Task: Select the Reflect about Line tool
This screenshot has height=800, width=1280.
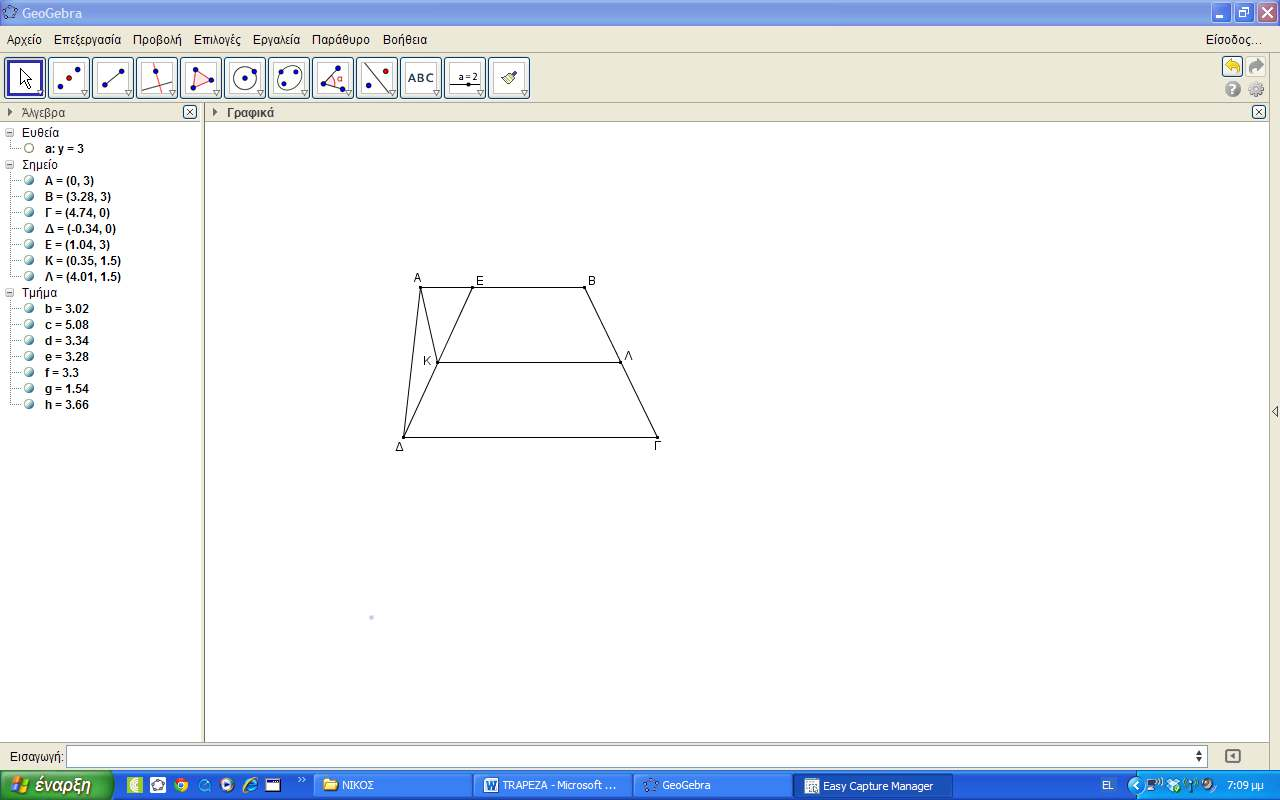Action: 377,78
